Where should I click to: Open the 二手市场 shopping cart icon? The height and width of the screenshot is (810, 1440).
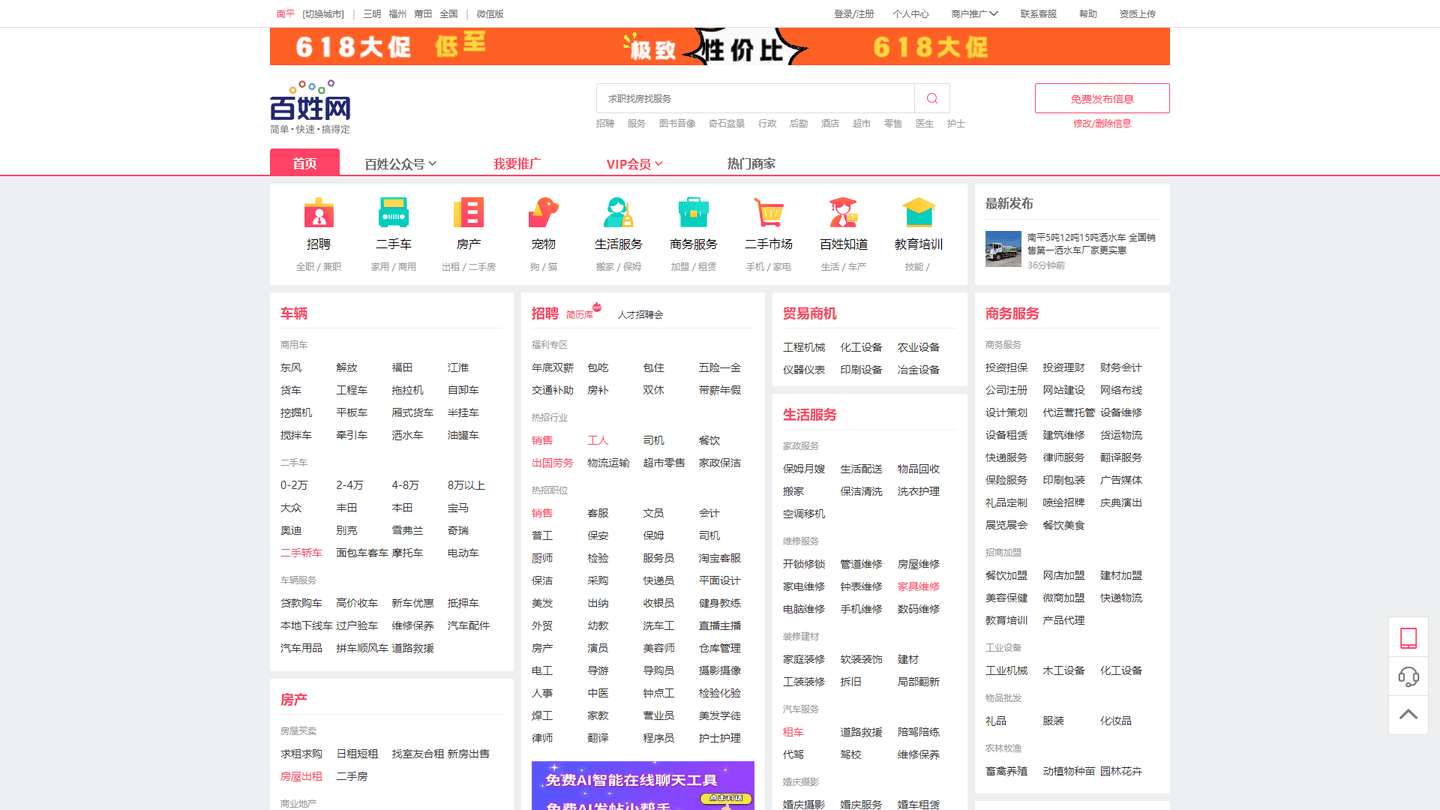769,213
